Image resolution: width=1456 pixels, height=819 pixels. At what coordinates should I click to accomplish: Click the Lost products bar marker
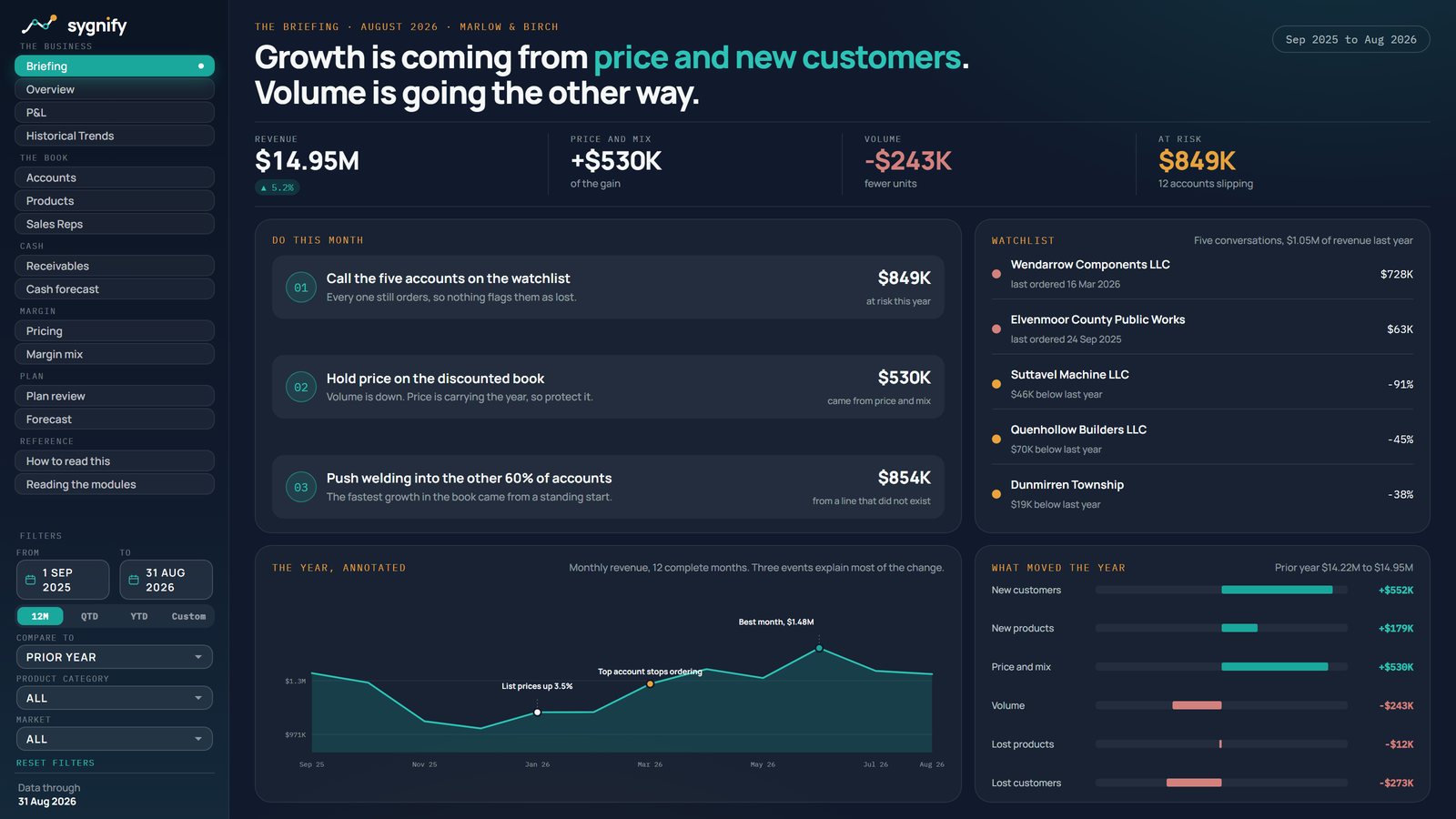(x=1220, y=744)
